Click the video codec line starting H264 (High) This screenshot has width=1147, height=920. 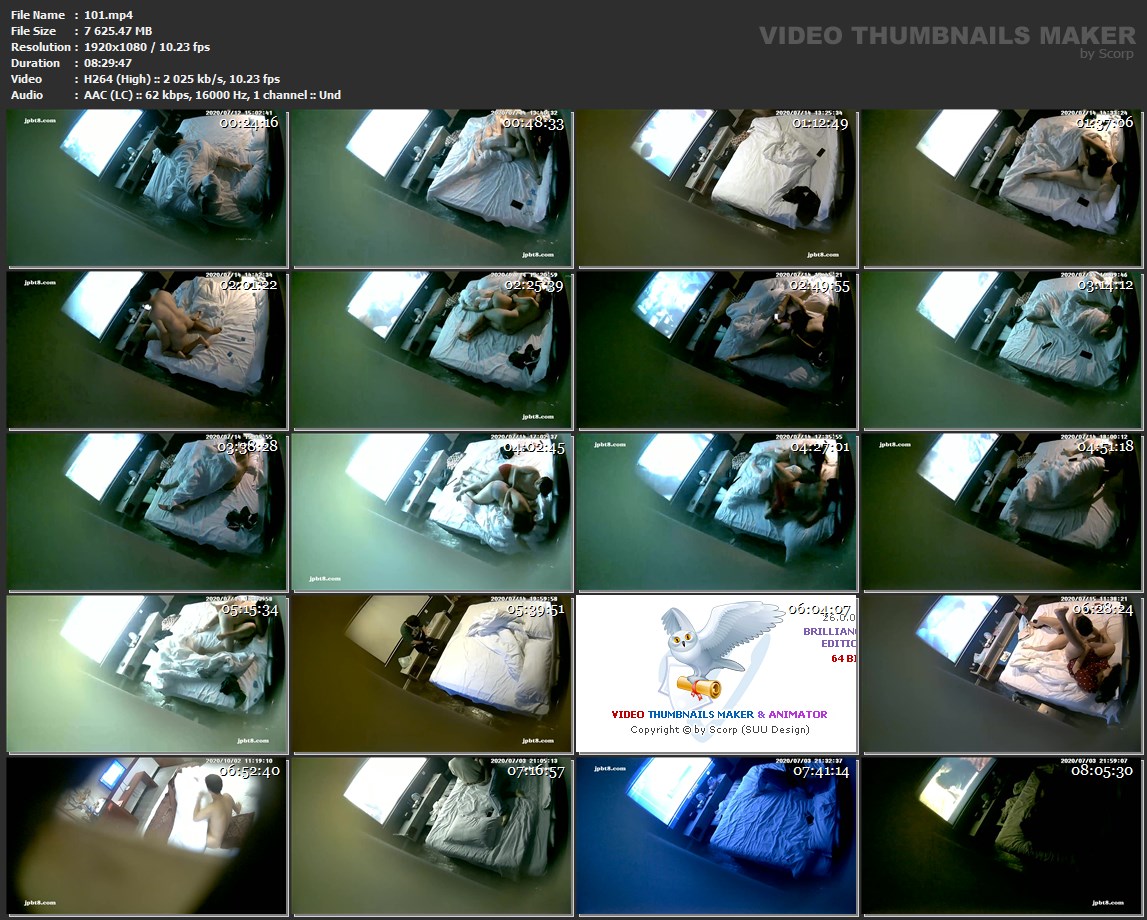tap(181, 79)
